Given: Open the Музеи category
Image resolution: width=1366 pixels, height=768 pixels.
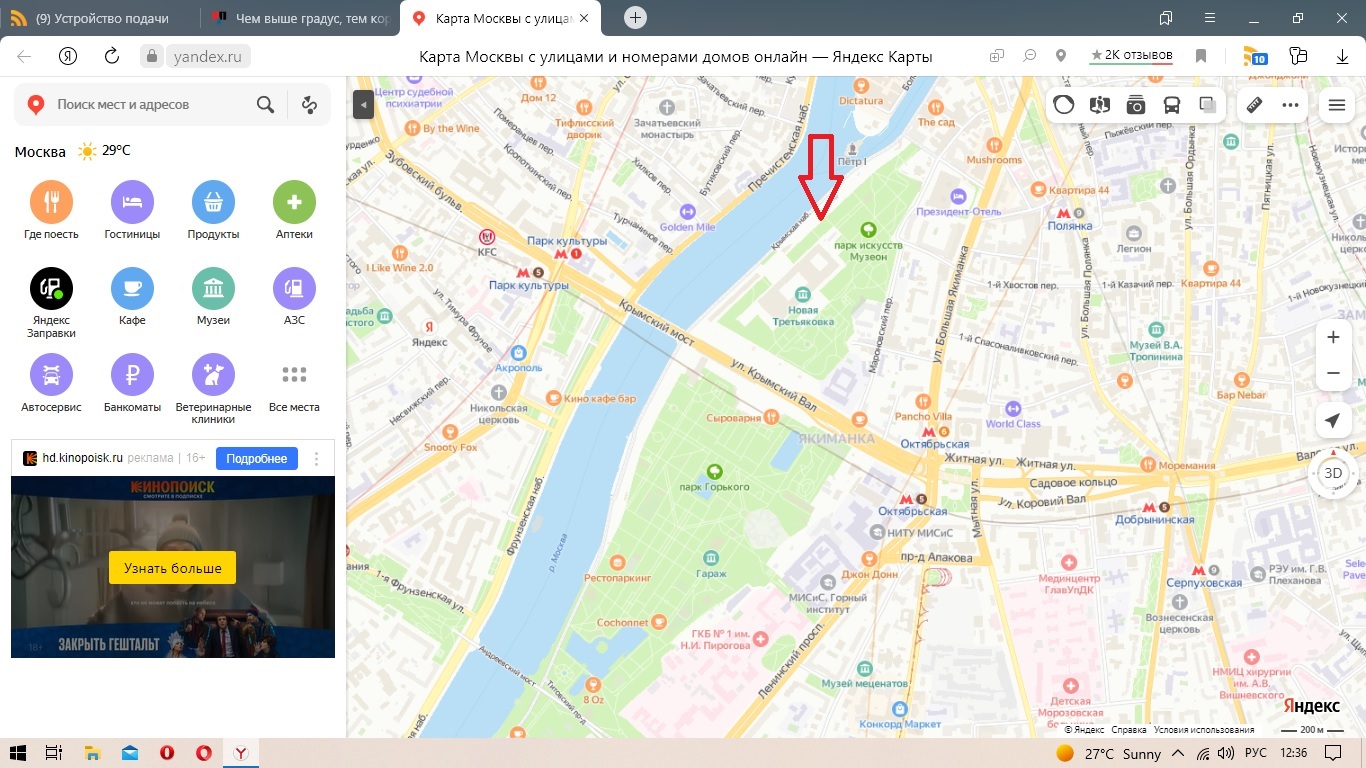Looking at the screenshot, I should pos(213,296).
